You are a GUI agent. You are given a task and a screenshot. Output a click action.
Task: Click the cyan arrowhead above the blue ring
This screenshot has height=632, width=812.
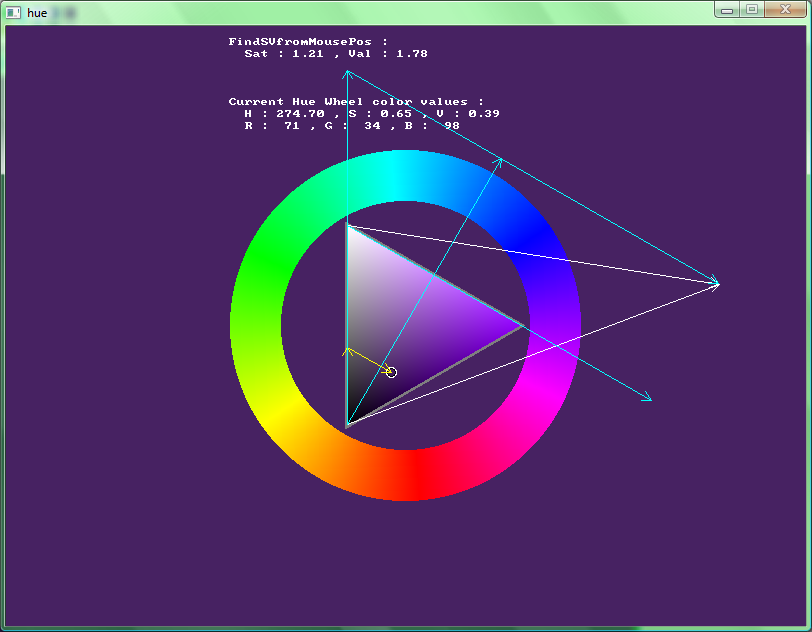coord(499,161)
